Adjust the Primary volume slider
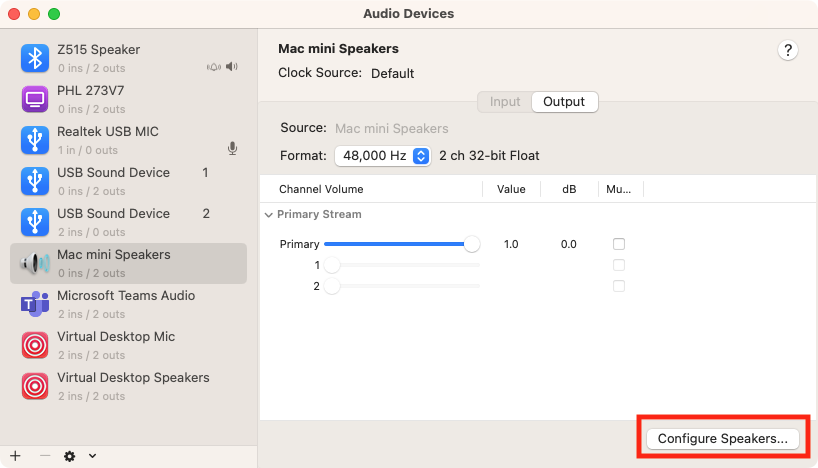Screen dimensions: 818x468 [402, 244]
